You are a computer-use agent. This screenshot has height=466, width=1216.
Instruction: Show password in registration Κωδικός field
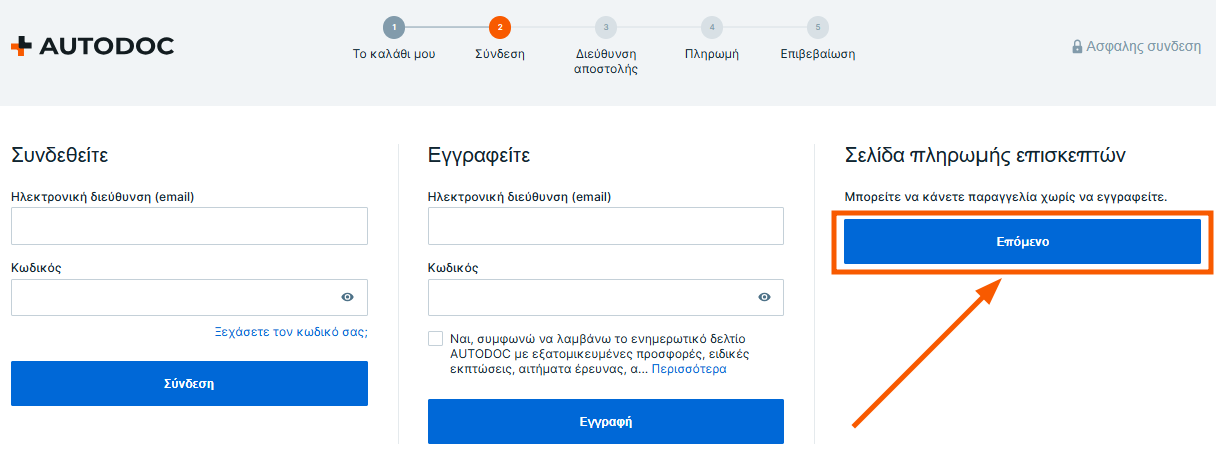pos(764,297)
